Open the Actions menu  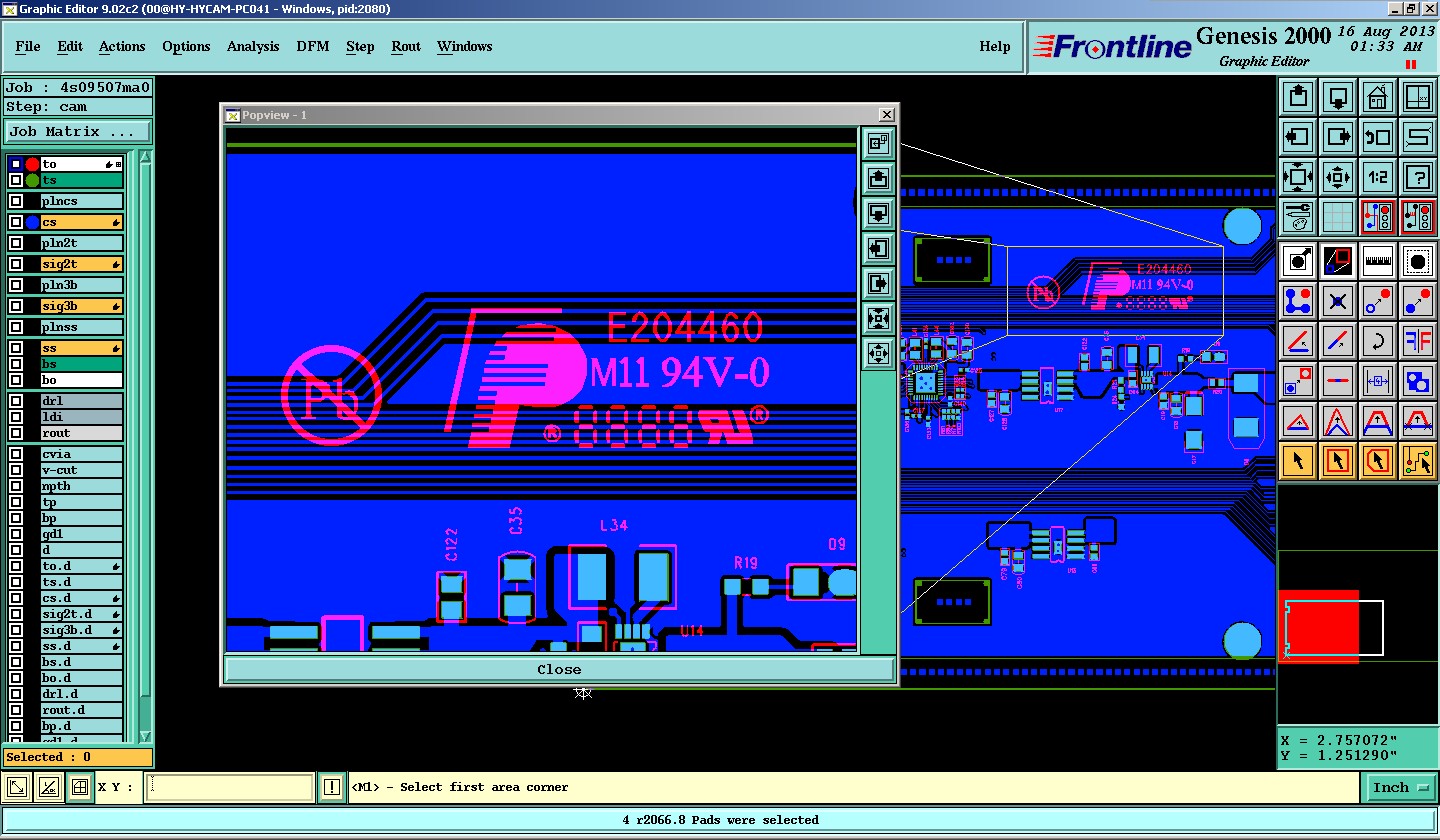click(x=122, y=47)
